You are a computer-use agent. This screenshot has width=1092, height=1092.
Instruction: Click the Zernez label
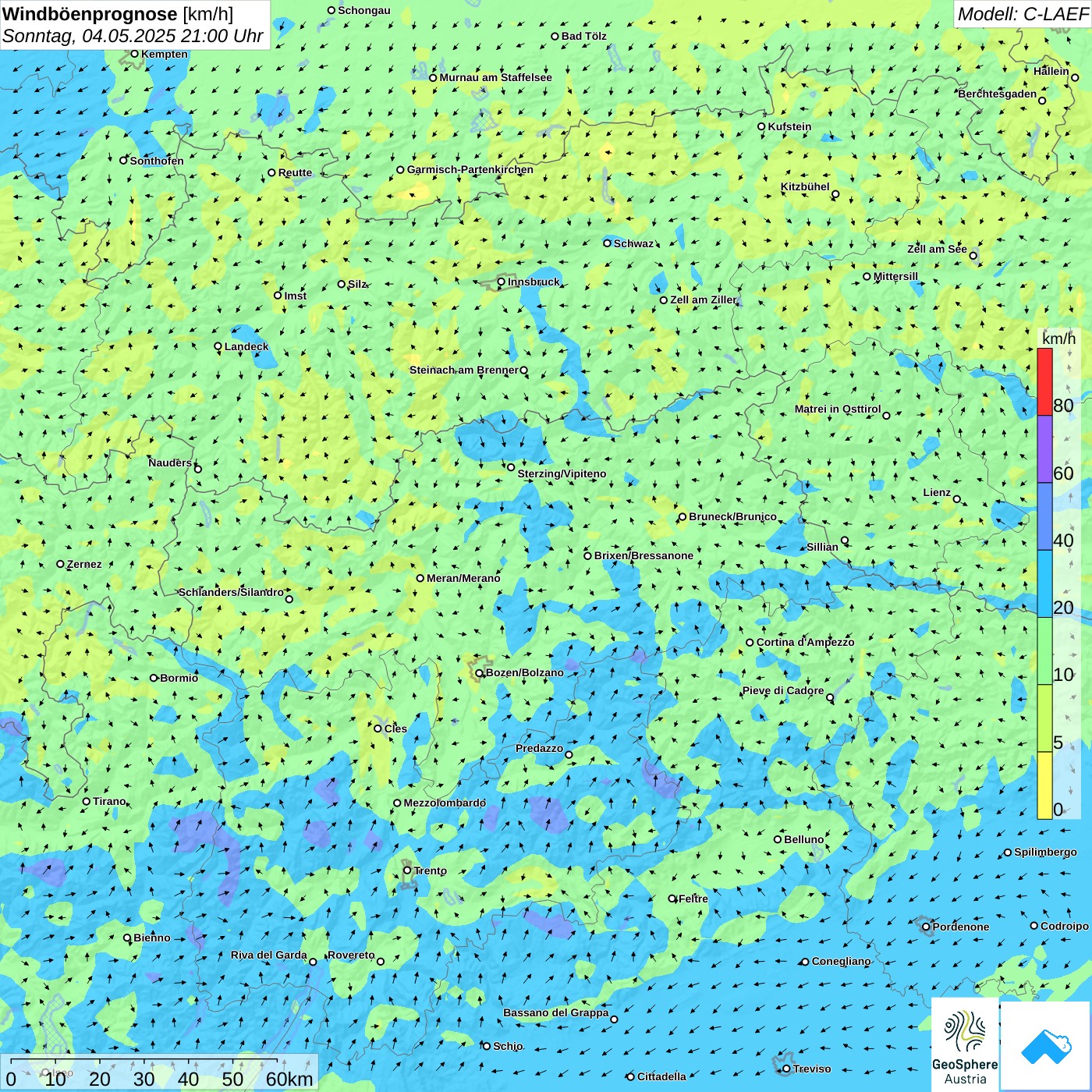point(84,564)
